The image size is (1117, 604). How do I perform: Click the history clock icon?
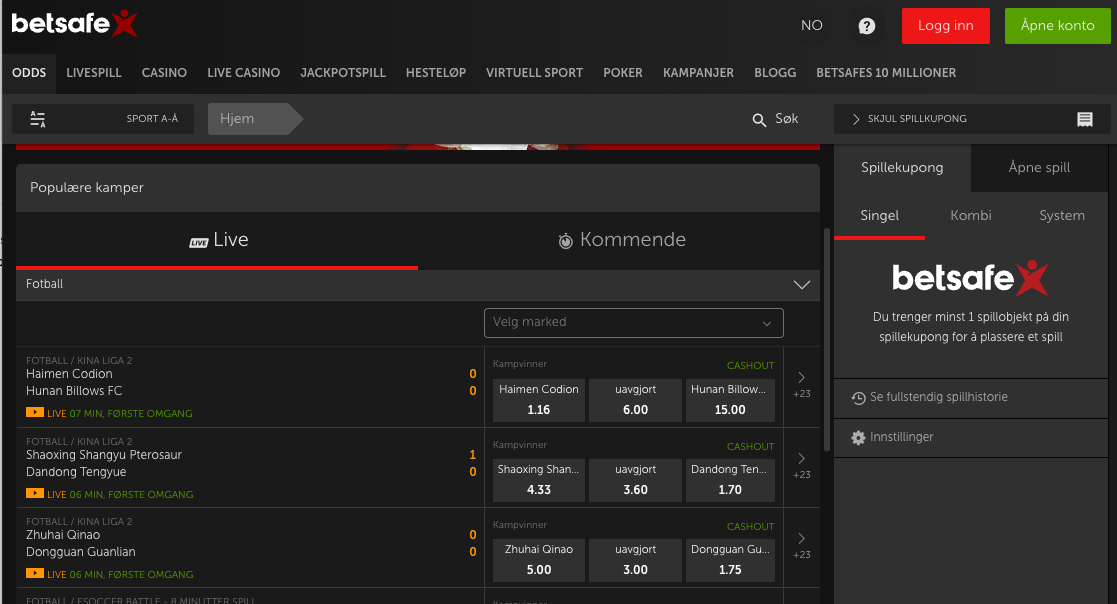(x=858, y=398)
